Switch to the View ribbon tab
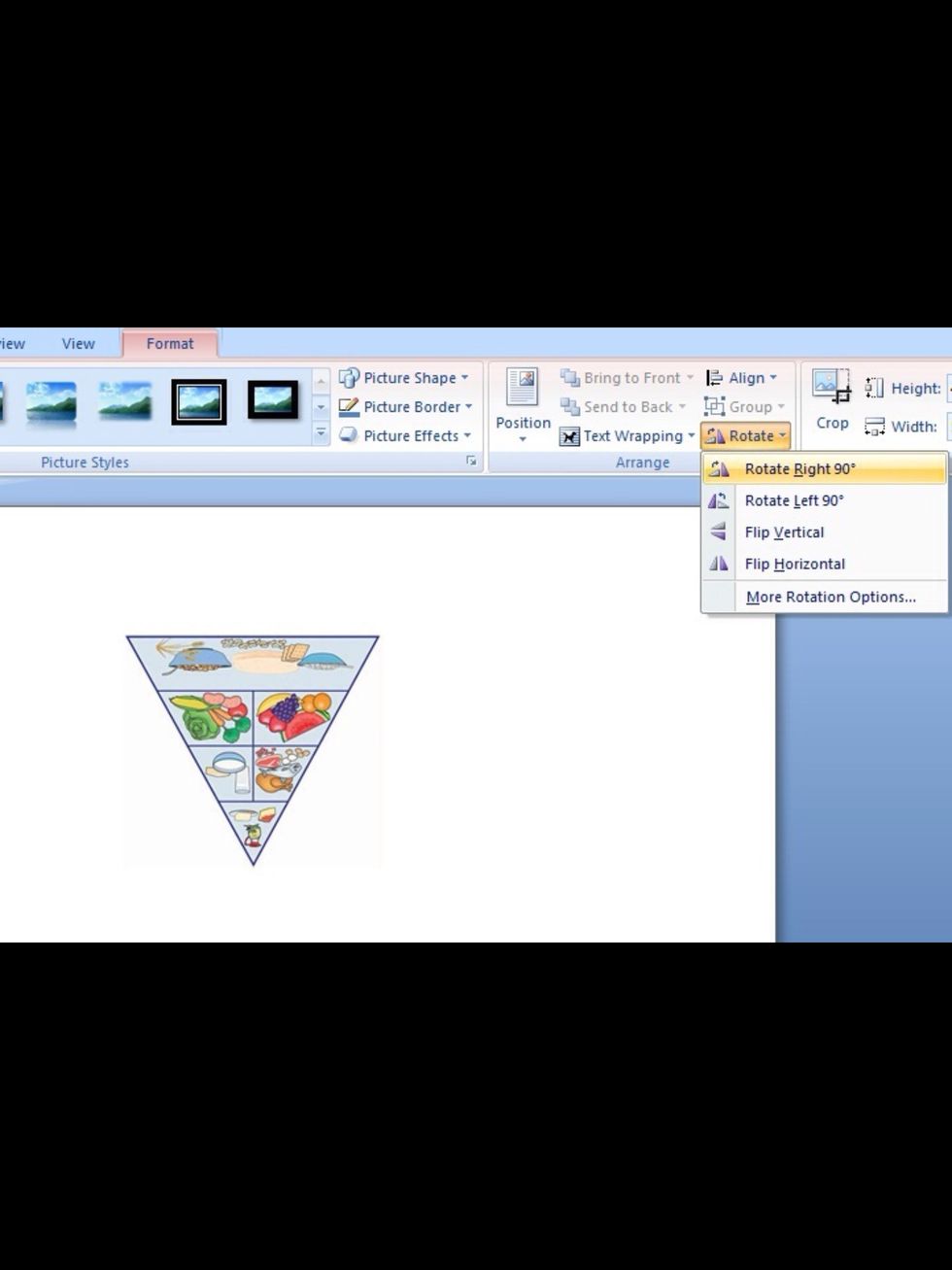The width and height of the screenshot is (952, 1270). pos(78,344)
